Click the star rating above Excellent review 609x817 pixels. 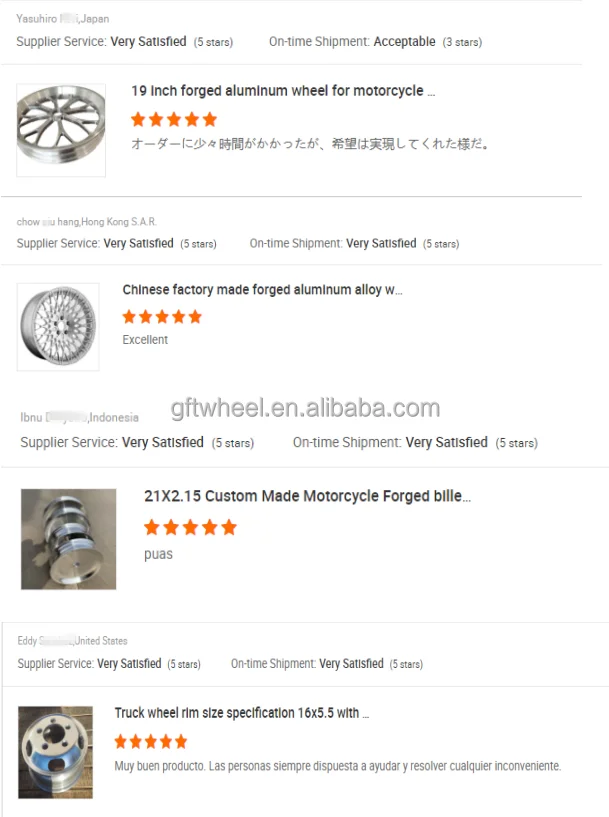(x=162, y=316)
